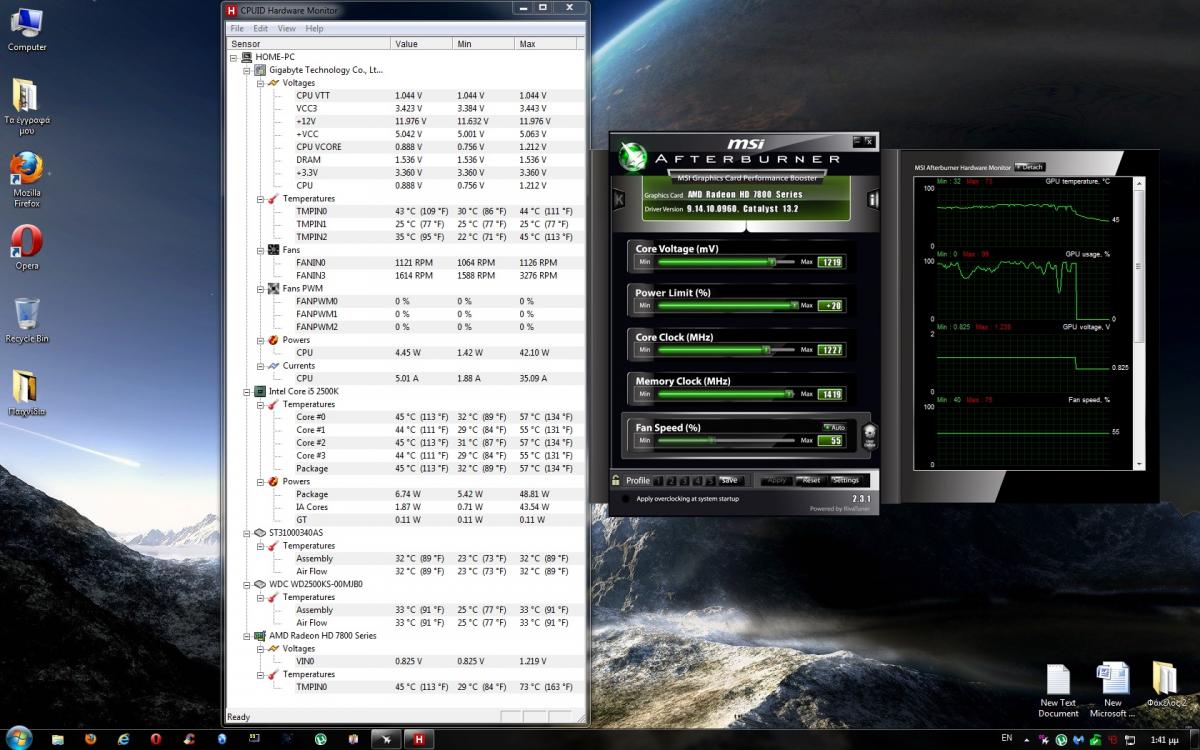The image size is (1200, 750).
Task: Select Afterburner profile slot 5
Action: tap(711, 481)
